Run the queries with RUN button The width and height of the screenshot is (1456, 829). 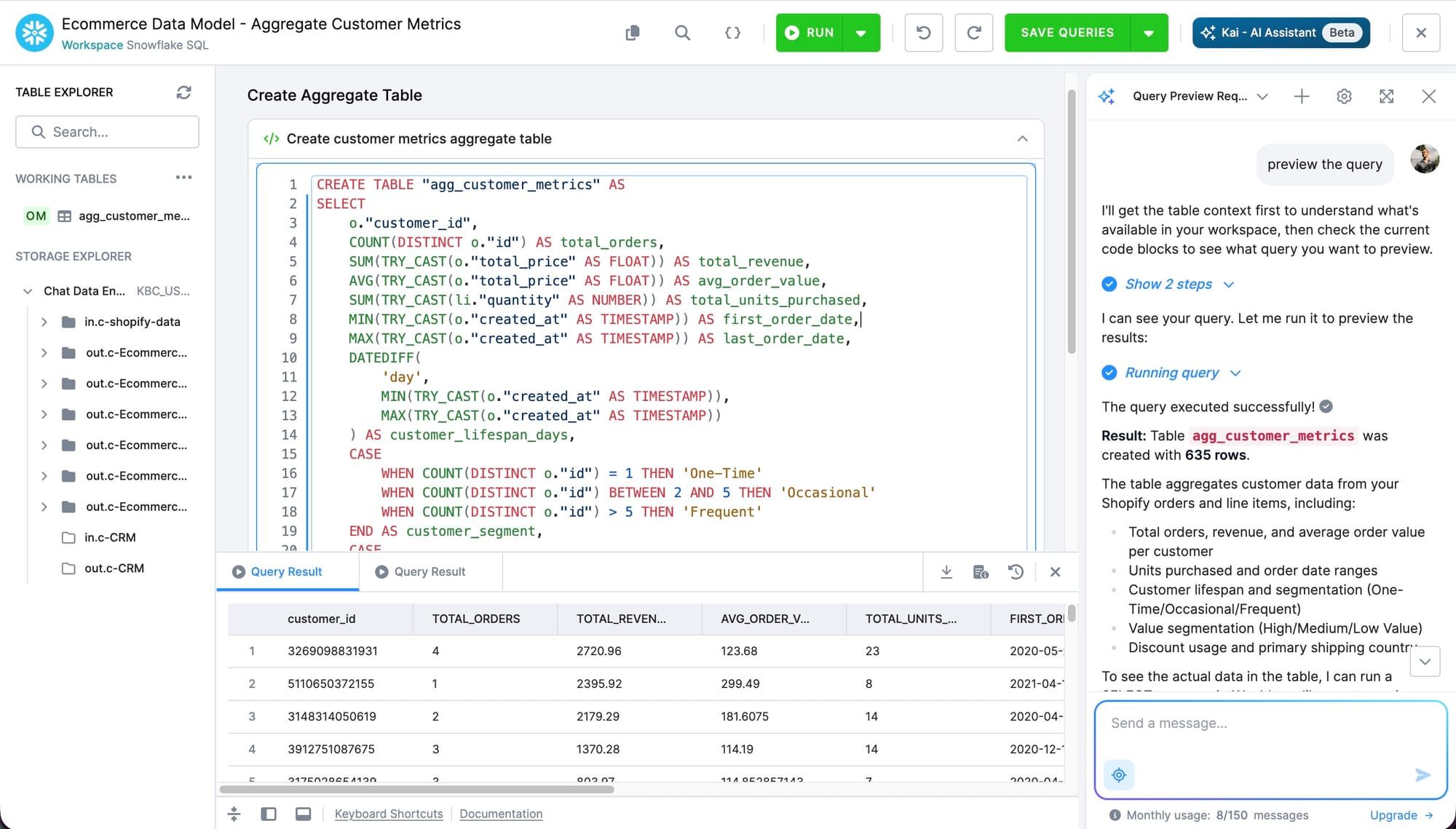810,33
